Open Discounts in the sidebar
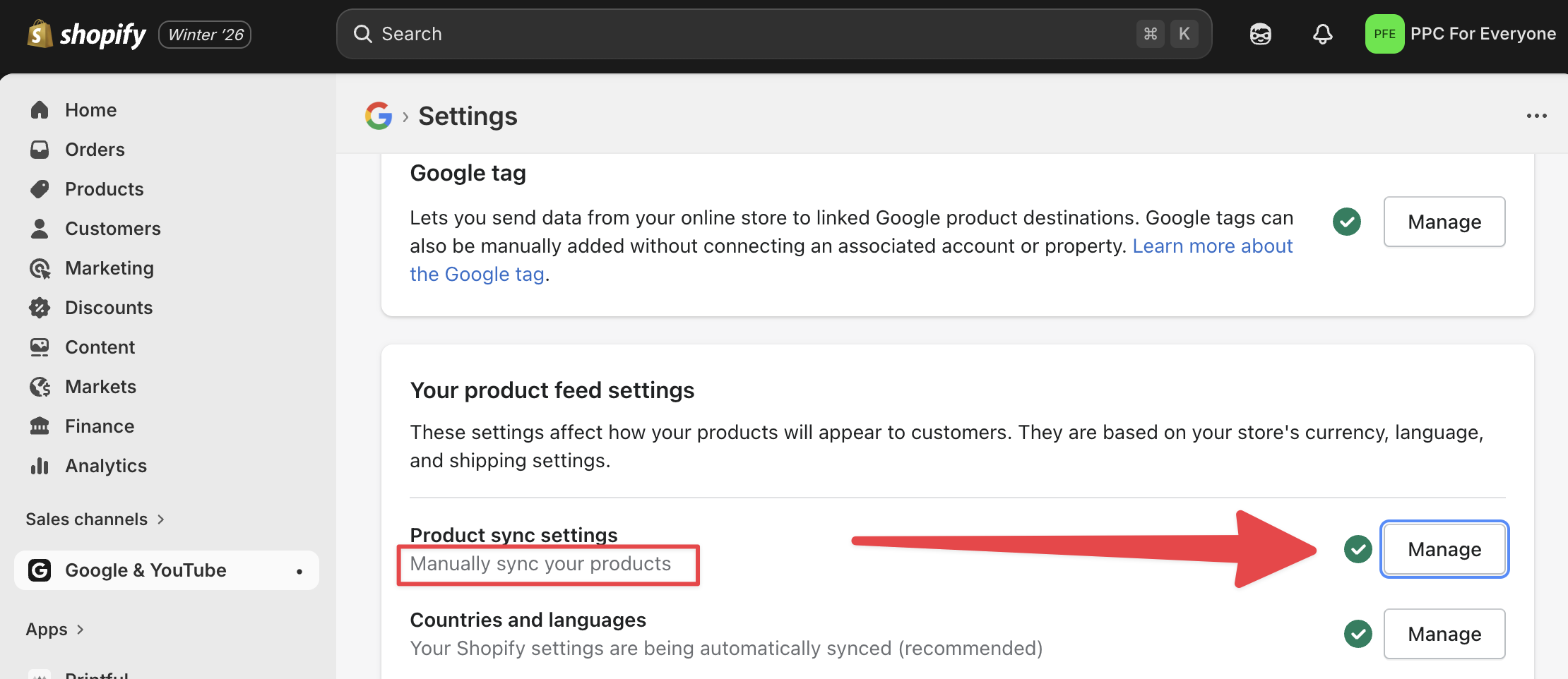Viewport: 1568px width, 679px height. coord(108,308)
